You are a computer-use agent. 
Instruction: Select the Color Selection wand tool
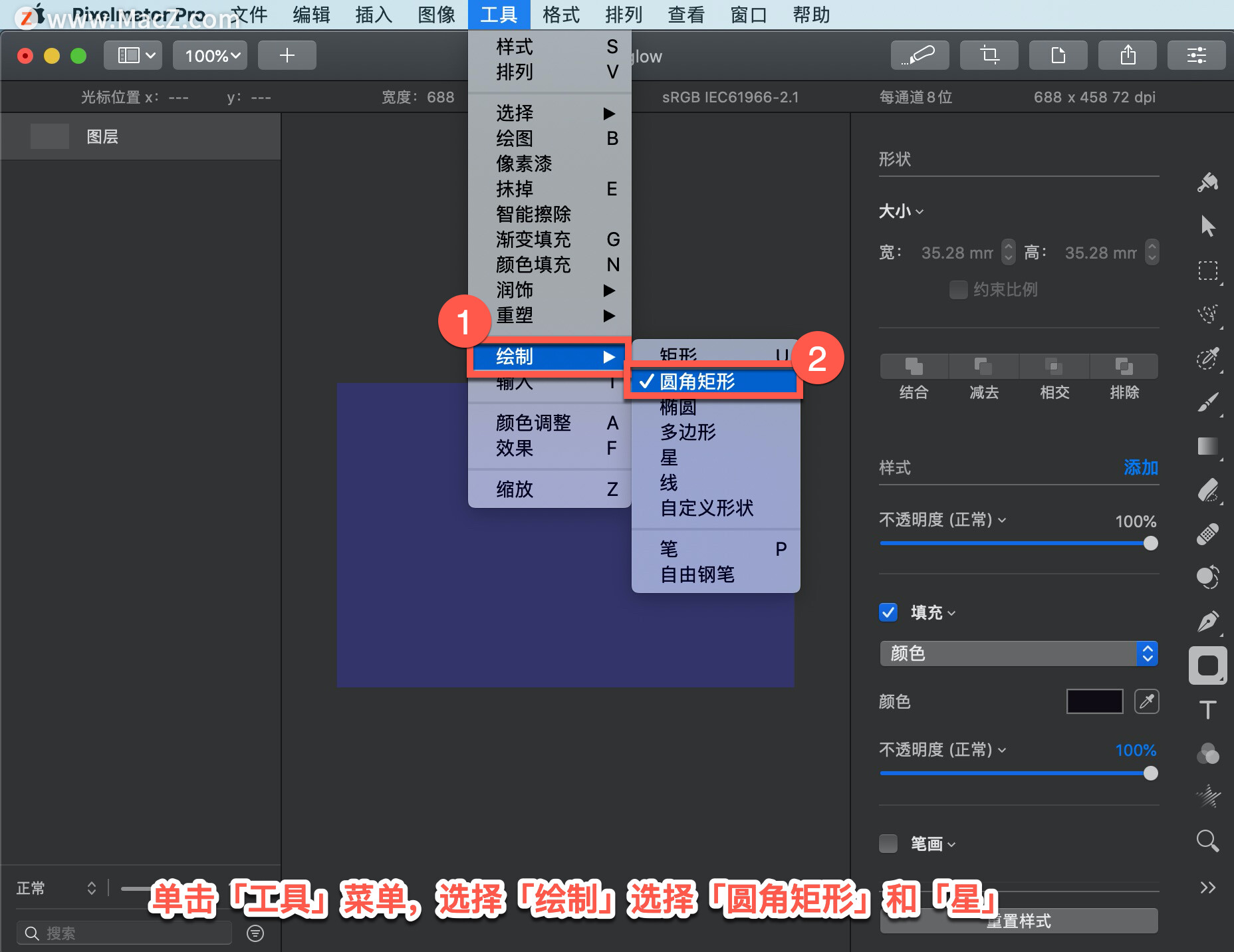coord(1208,358)
